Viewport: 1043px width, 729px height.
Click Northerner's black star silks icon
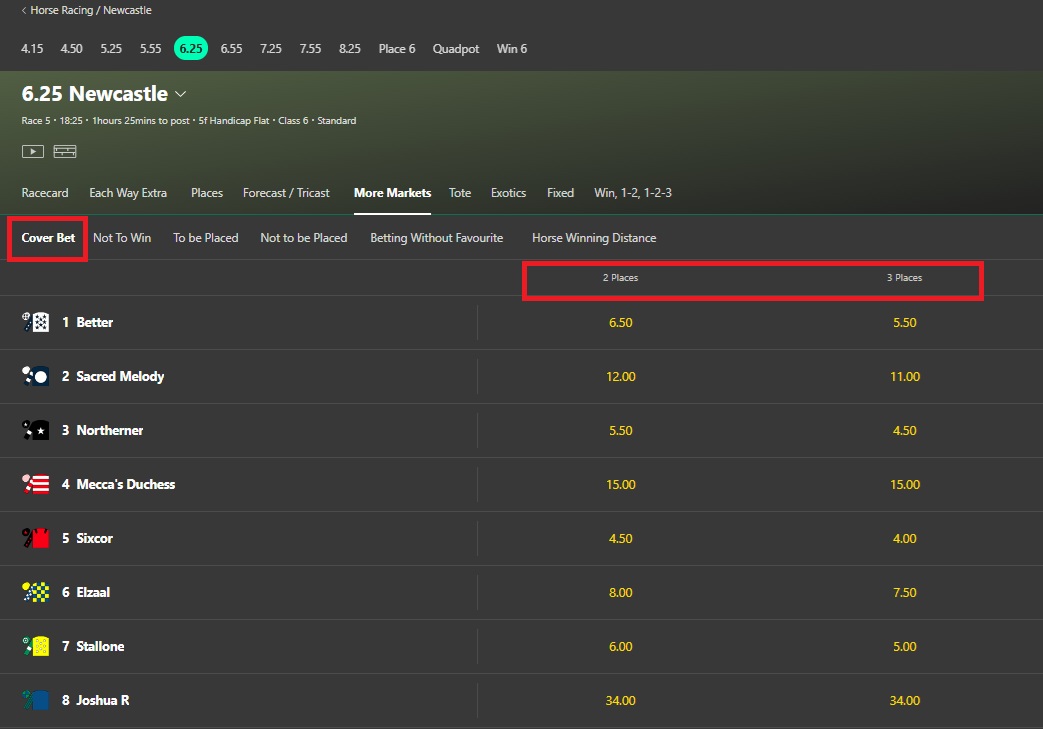pos(36,430)
